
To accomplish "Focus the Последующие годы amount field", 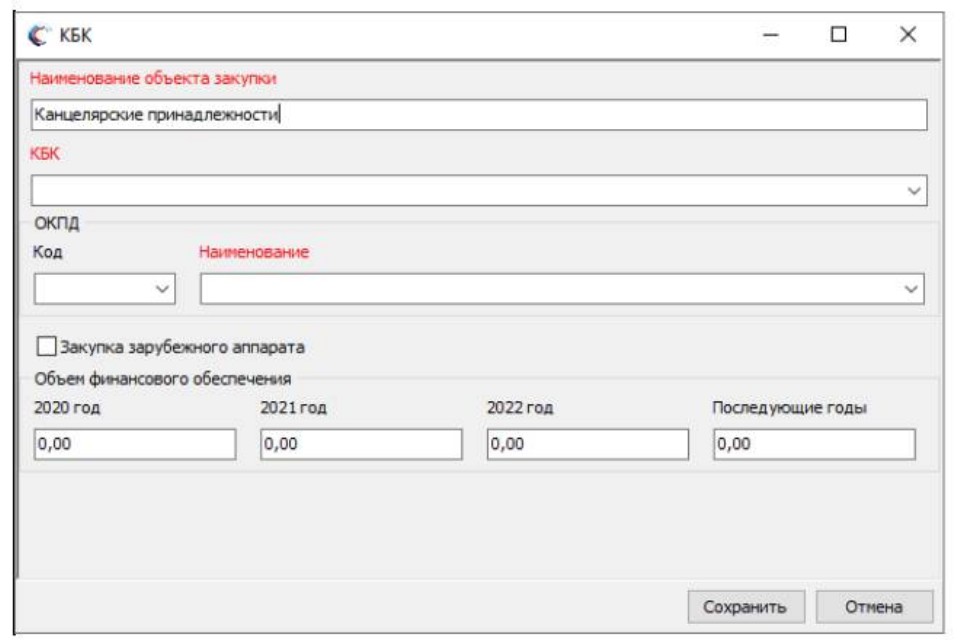I will coord(814,445).
